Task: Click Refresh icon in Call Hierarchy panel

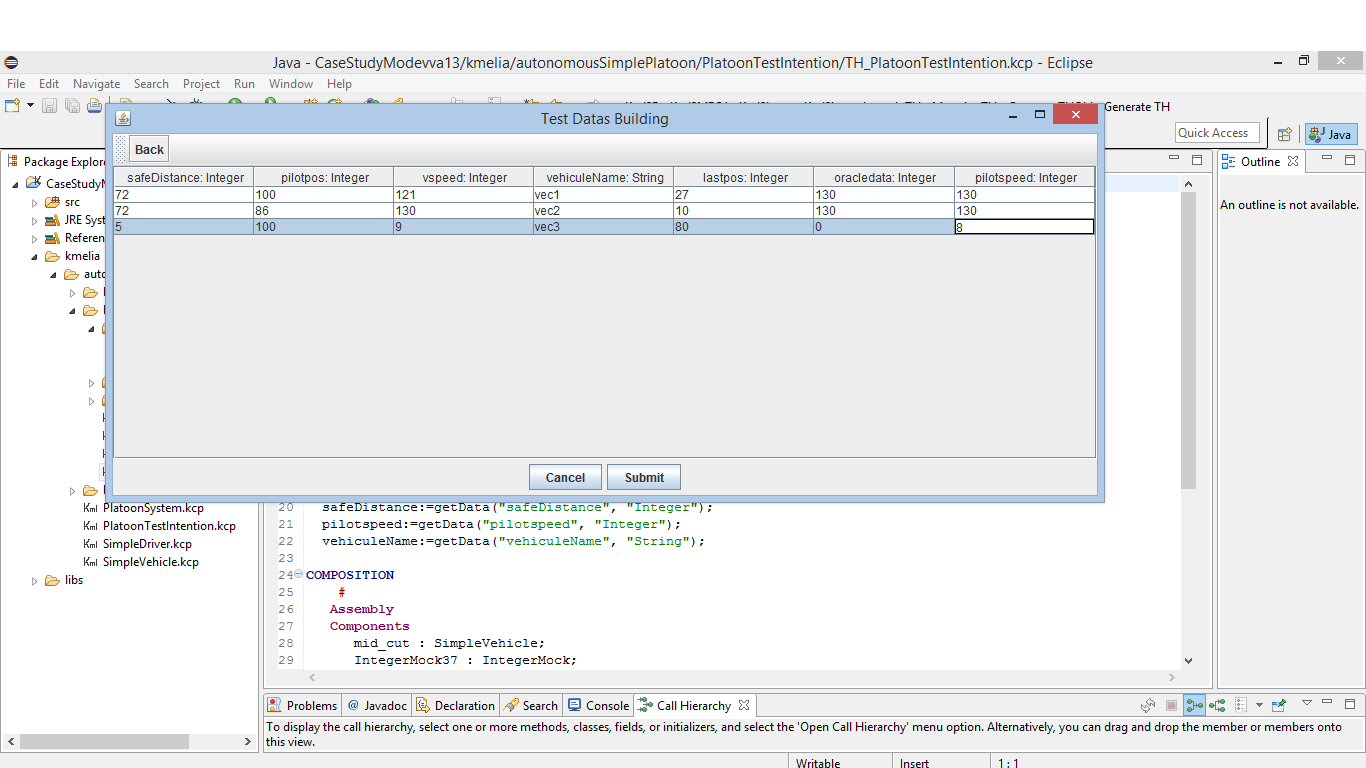Action: [1148, 705]
